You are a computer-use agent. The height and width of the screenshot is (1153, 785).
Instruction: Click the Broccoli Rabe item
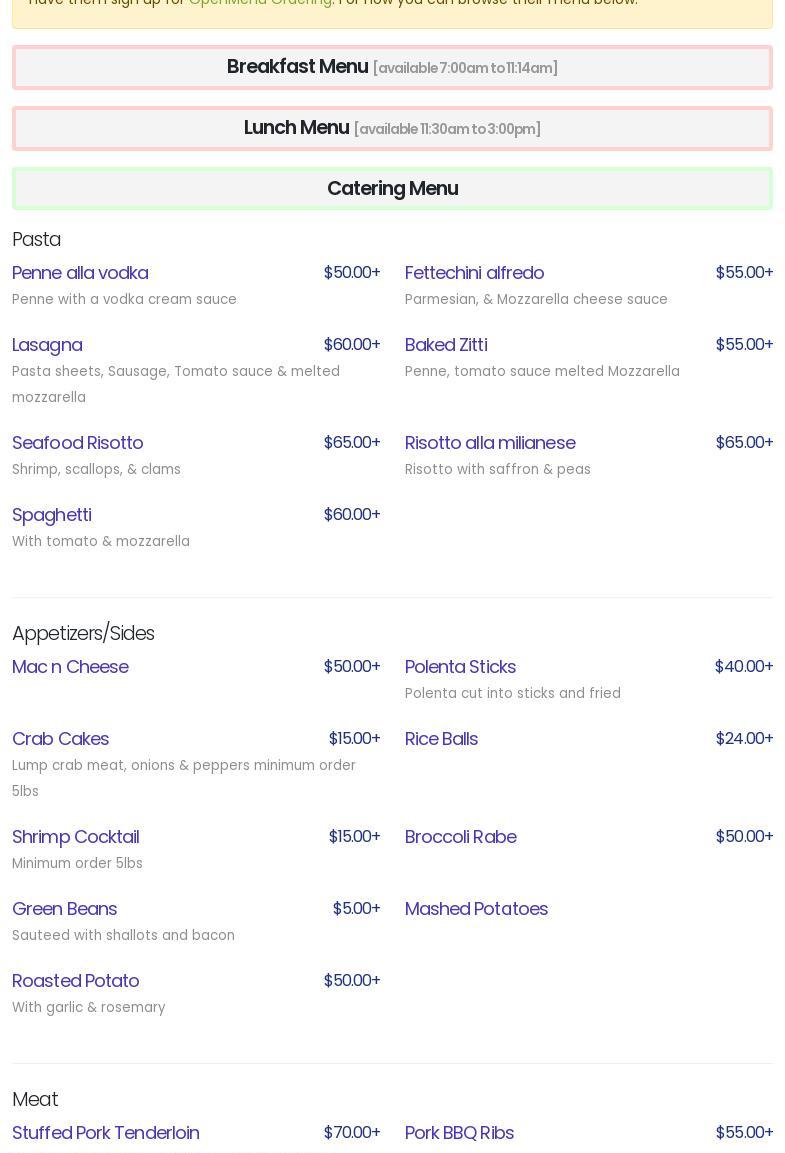[460, 837]
